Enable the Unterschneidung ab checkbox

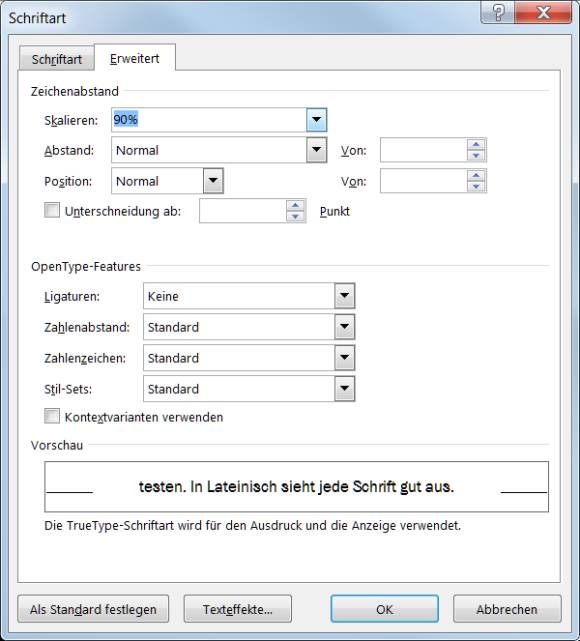(52, 210)
